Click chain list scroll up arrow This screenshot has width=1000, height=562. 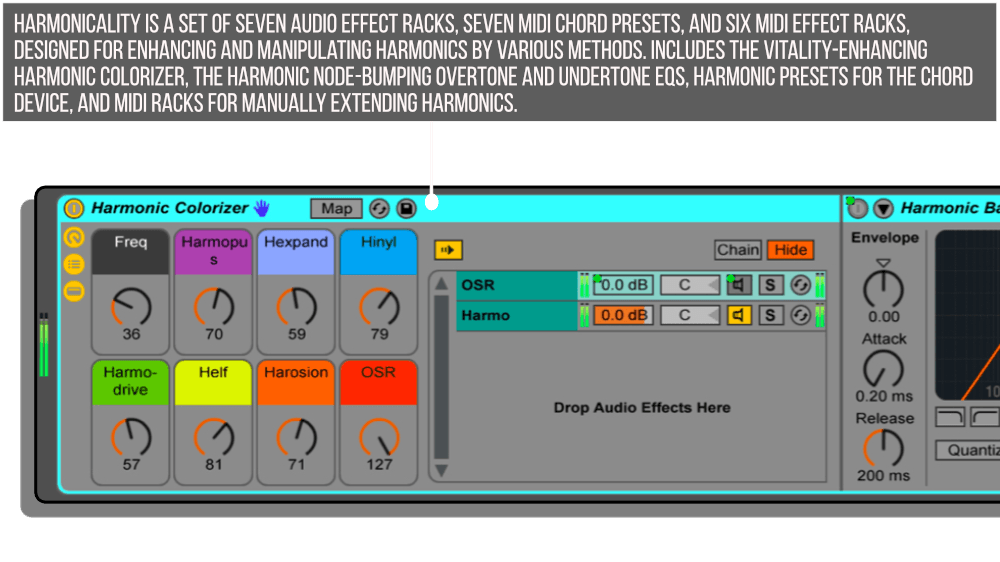point(441,284)
